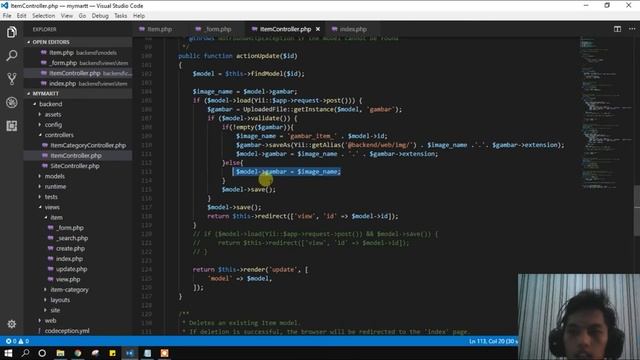Expand the models folder
This screenshot has height=360, width=640.
point(54,176)
